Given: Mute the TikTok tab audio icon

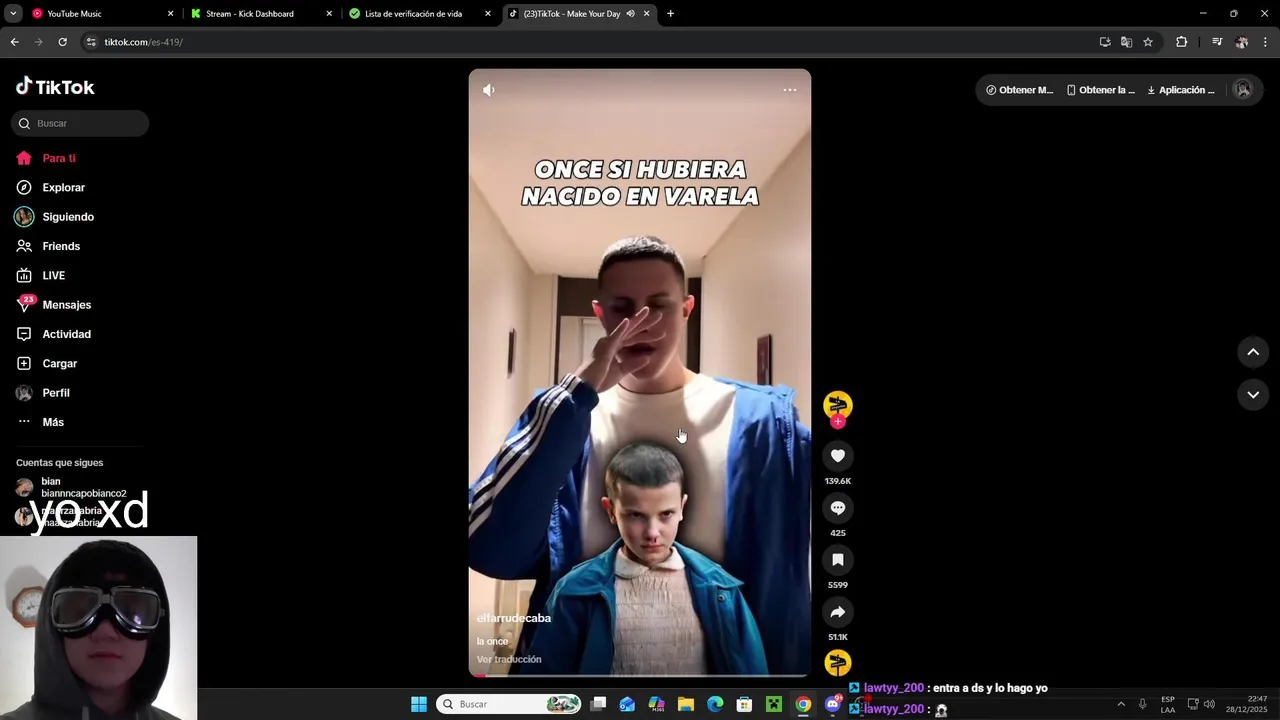Looking at the screenshot, I should click(x=630, y=14).
